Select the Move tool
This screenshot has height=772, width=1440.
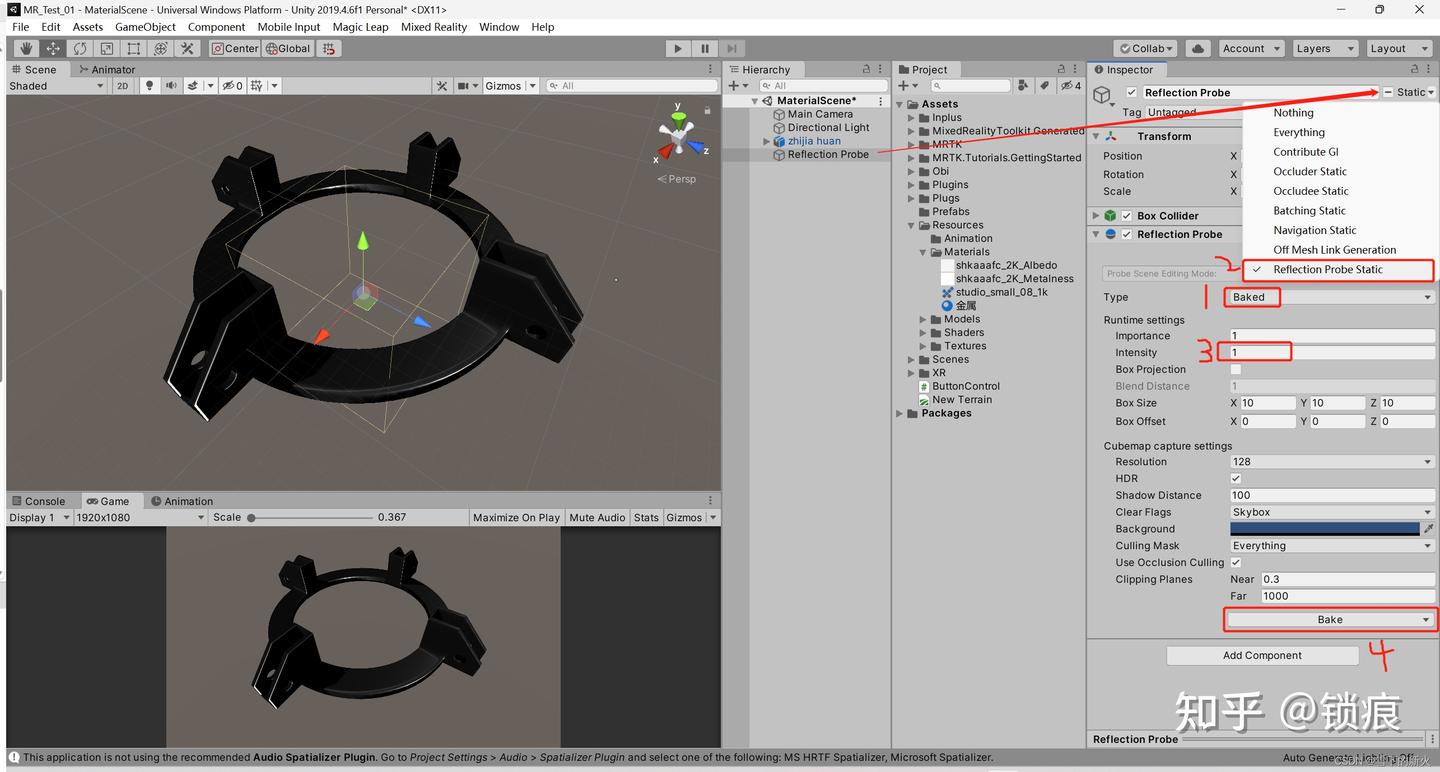53,48
